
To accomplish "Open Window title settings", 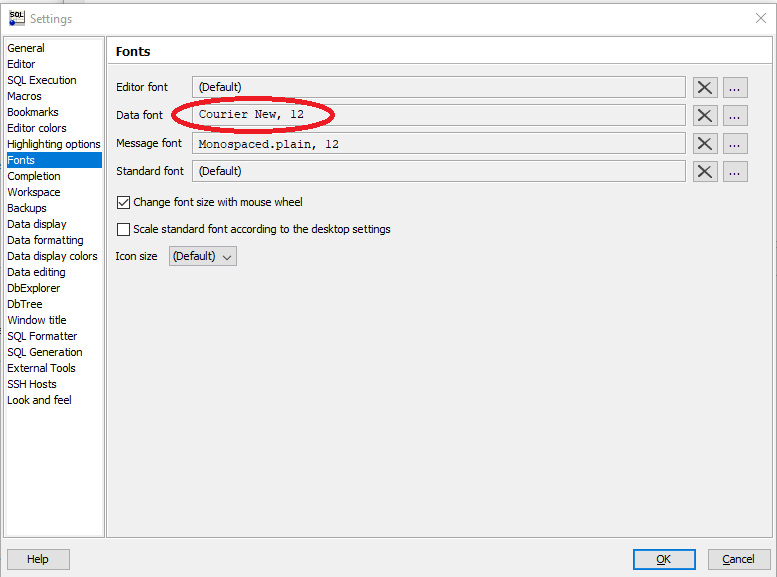I will pyautogui.click(x=54, y=320).
